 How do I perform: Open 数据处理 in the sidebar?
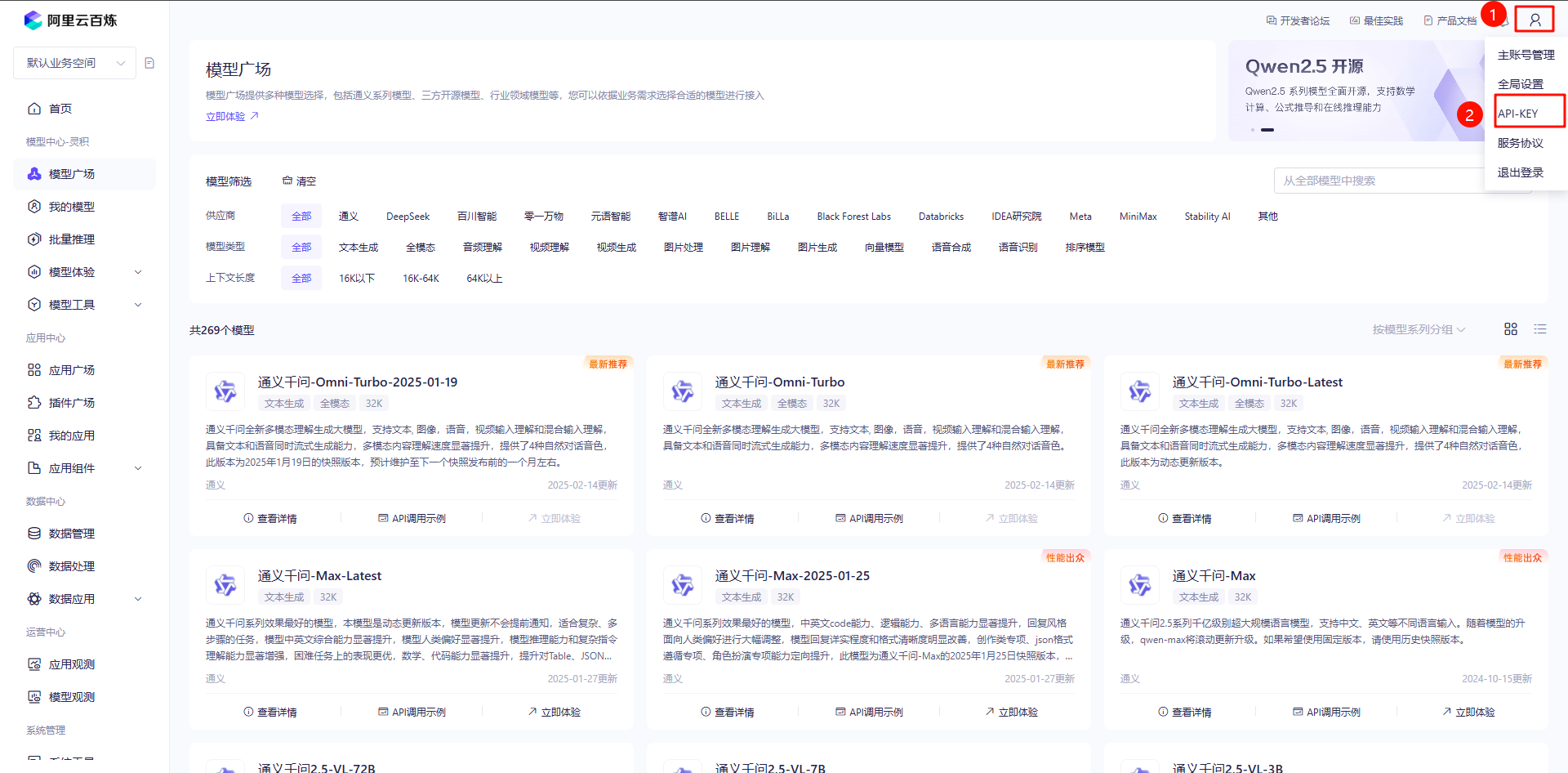coord(84,566)
